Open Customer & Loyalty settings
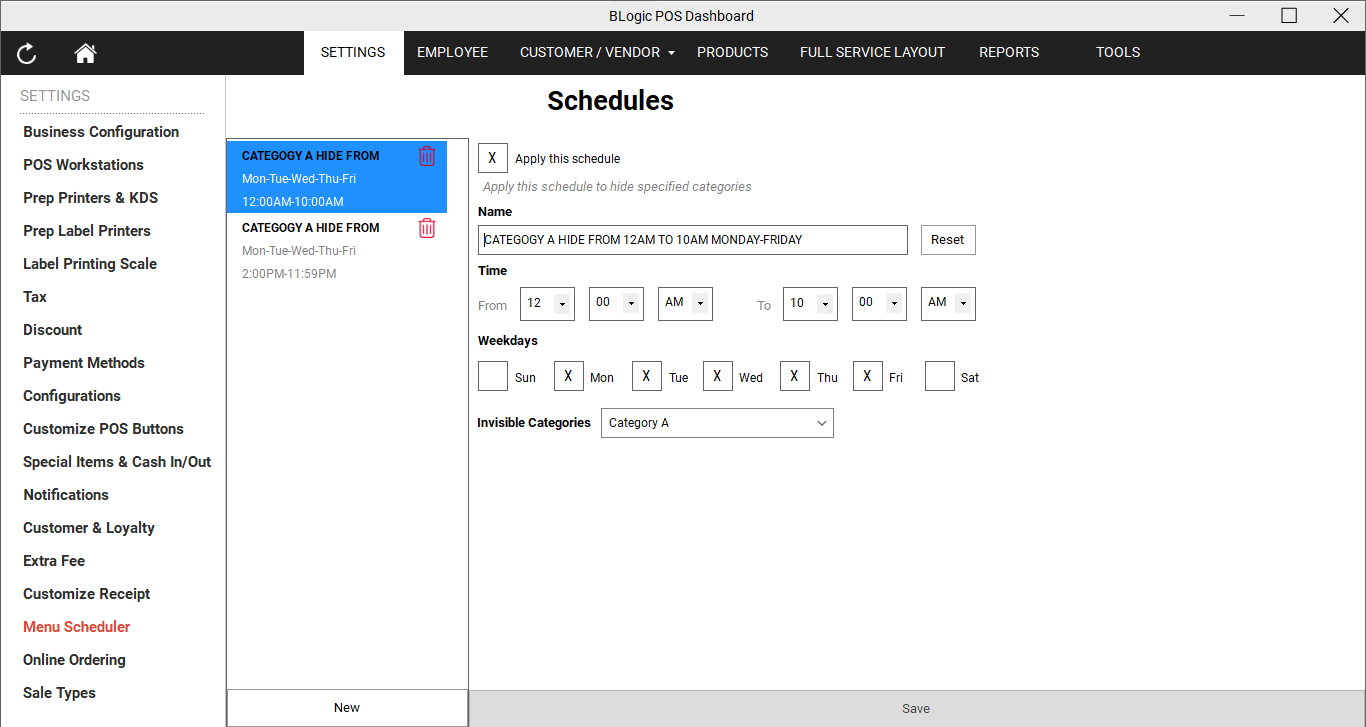 (x=89, y=528)
